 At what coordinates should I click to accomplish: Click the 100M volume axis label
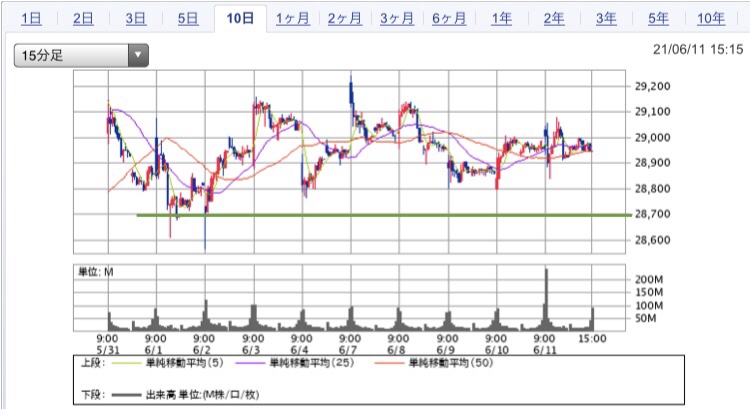(649, 305)
